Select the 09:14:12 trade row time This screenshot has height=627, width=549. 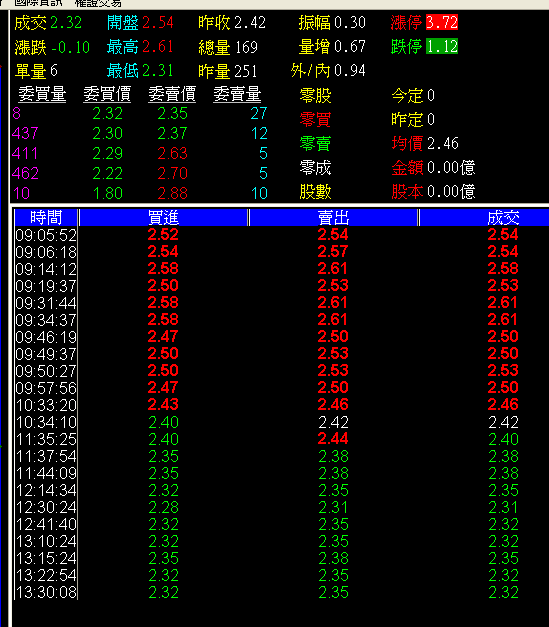click(46, 269)
